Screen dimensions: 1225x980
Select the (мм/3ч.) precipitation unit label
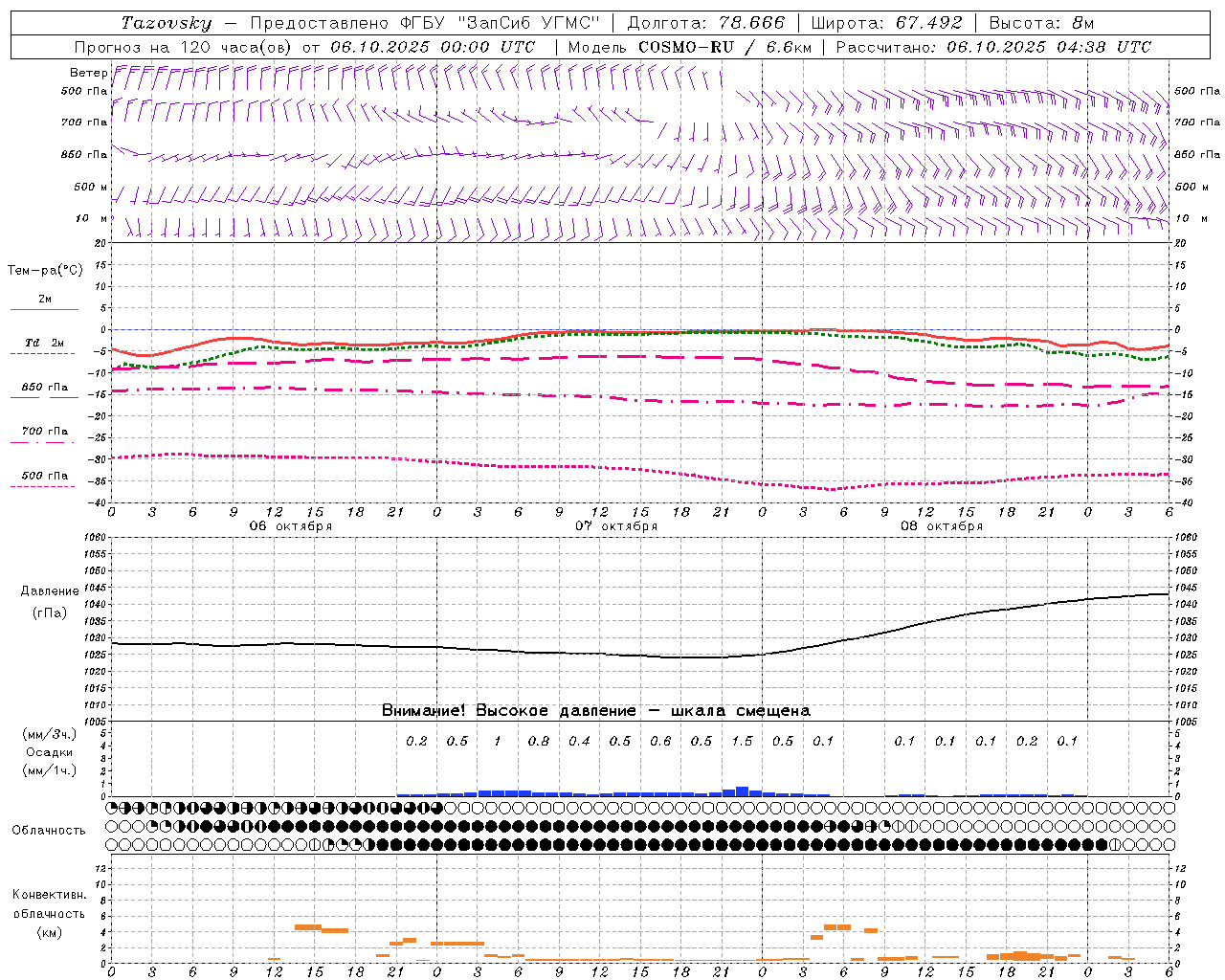pos(50,734)
